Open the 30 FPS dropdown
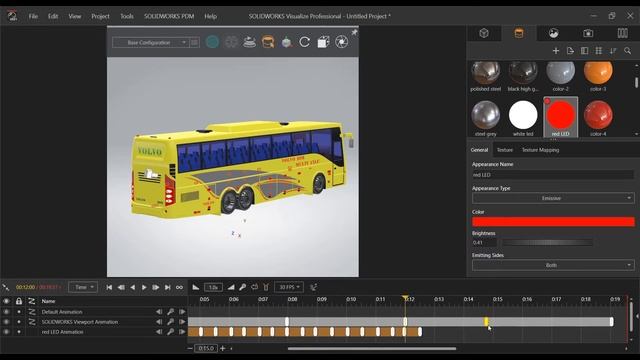This screenshot has height=360, width=640. [289, 287]
